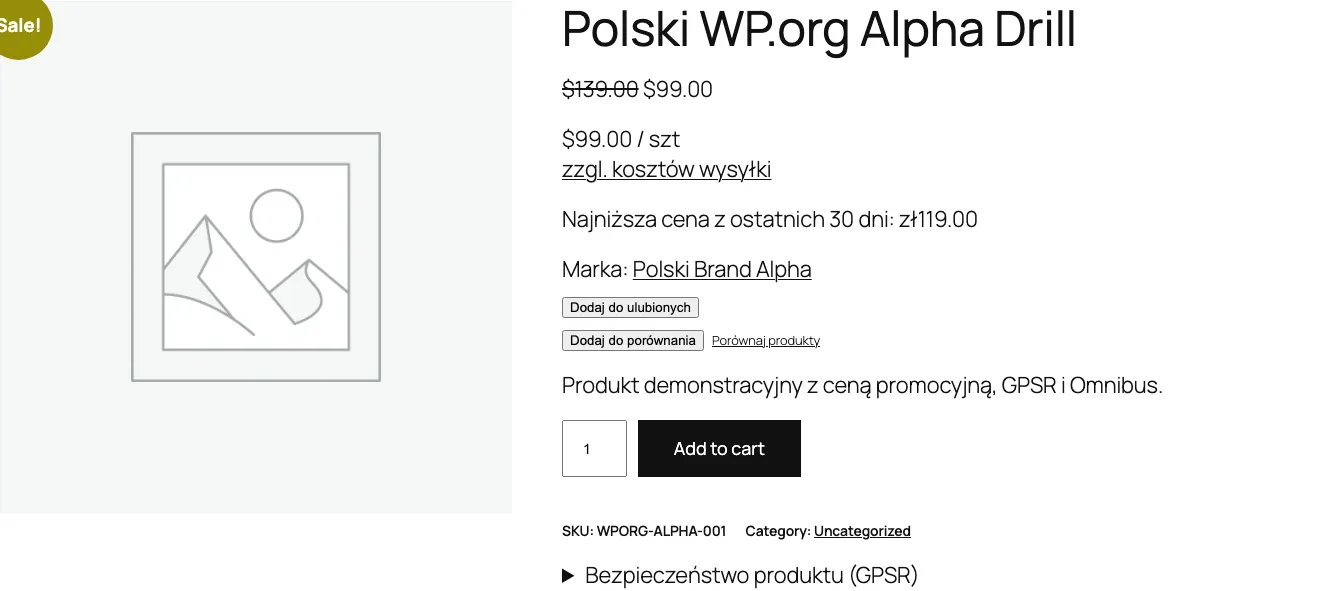Click the Sale! badge
Image resolution: width=1340 pixels, height=591 pixels.
(x=18, y=24)
